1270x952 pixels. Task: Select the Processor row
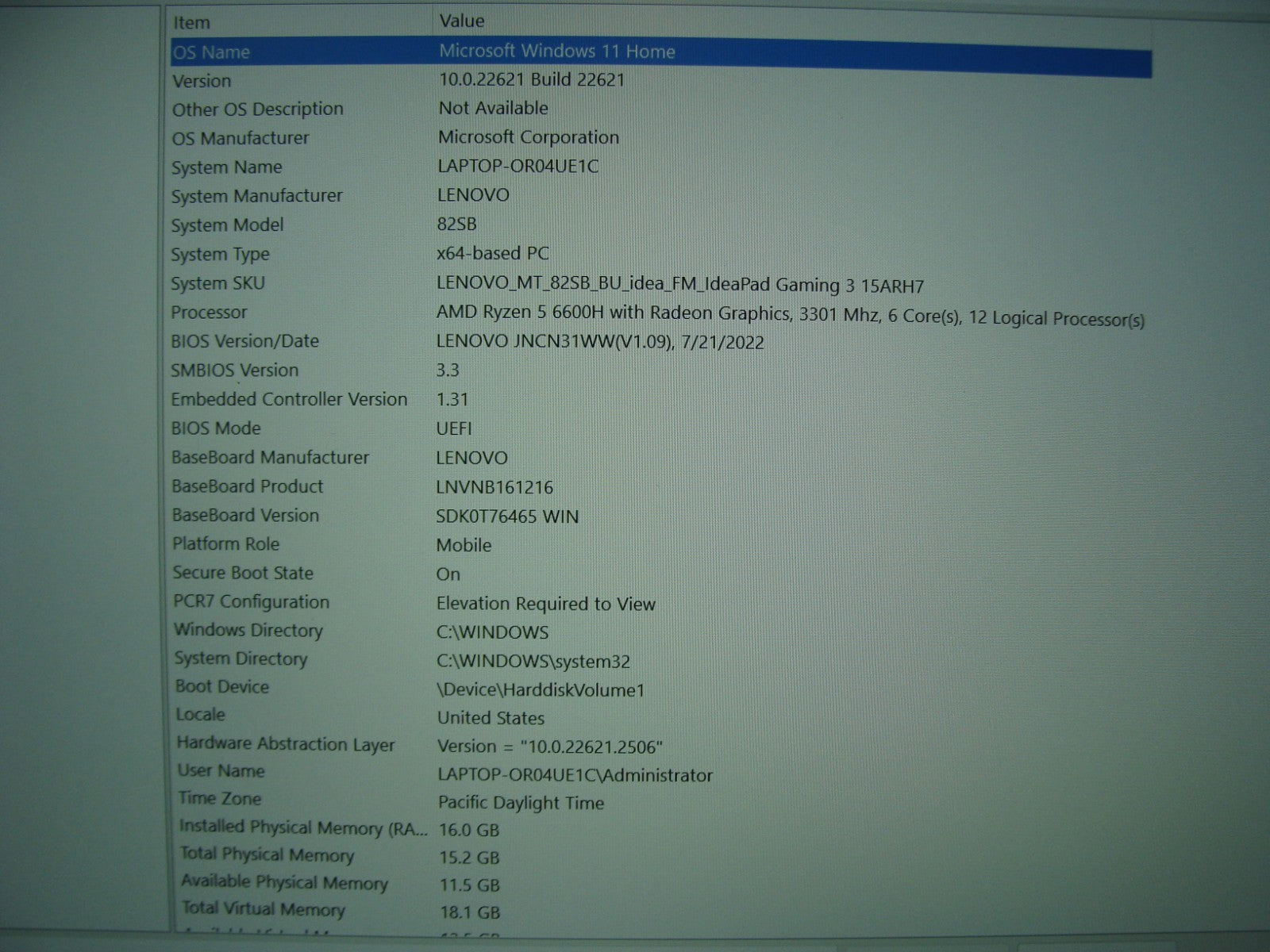[210, 313]
